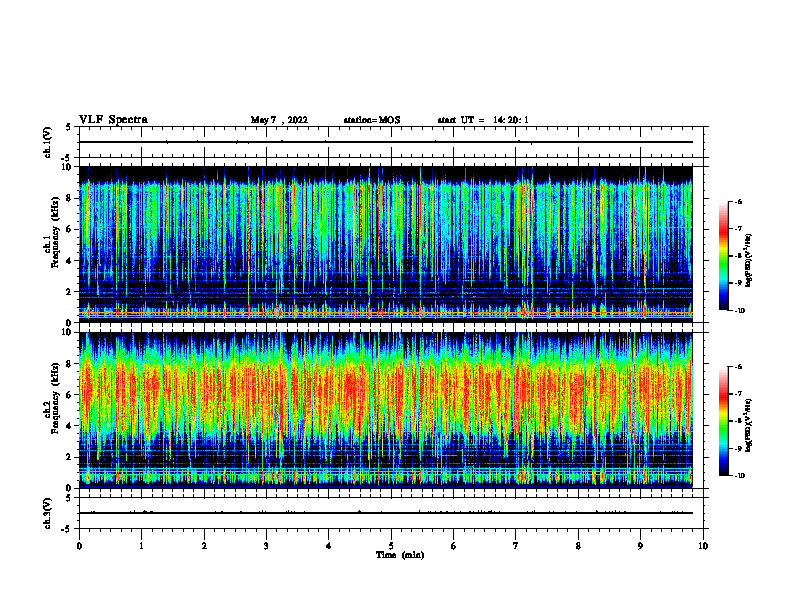This screenshot has width=792, height=612.
Task: Click time axis tick label "5"
Action: [391, 546]
